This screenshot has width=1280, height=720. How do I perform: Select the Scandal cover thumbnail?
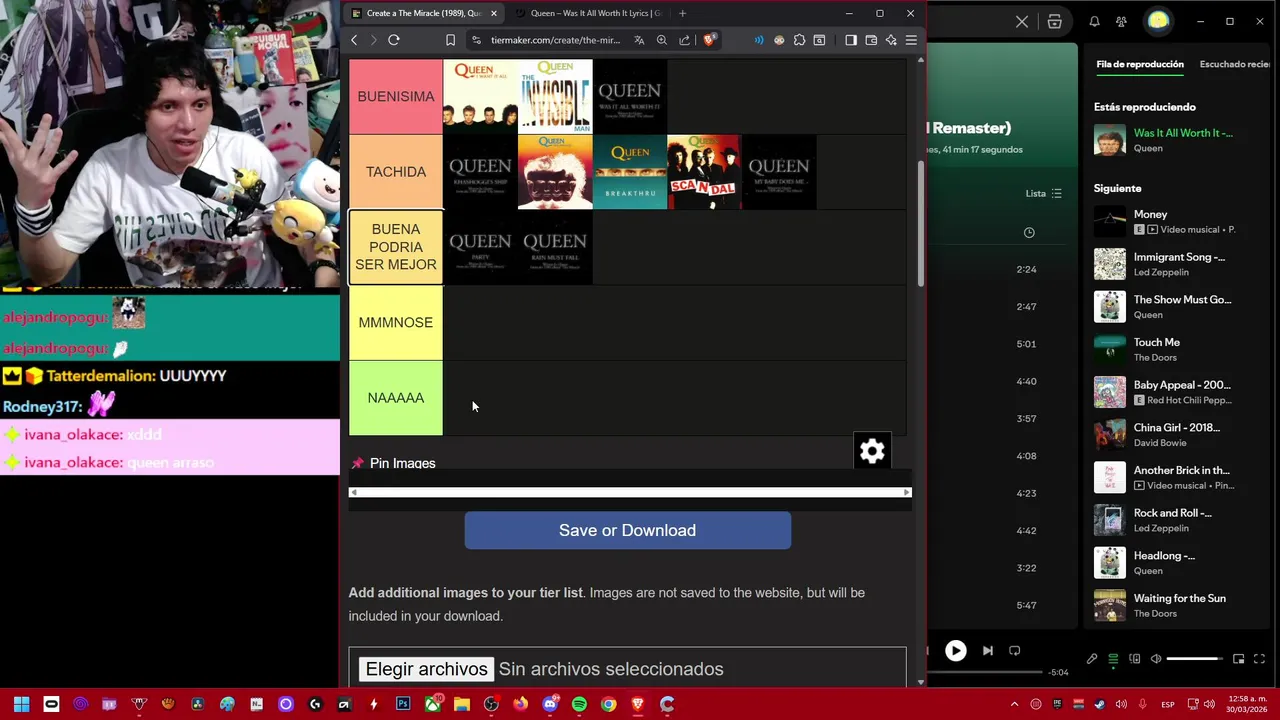[705, 172]
